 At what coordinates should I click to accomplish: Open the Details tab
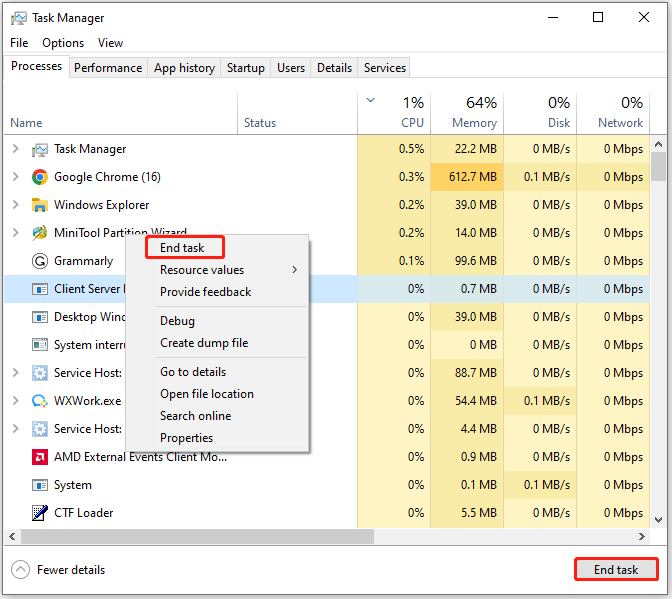(334, 68)
